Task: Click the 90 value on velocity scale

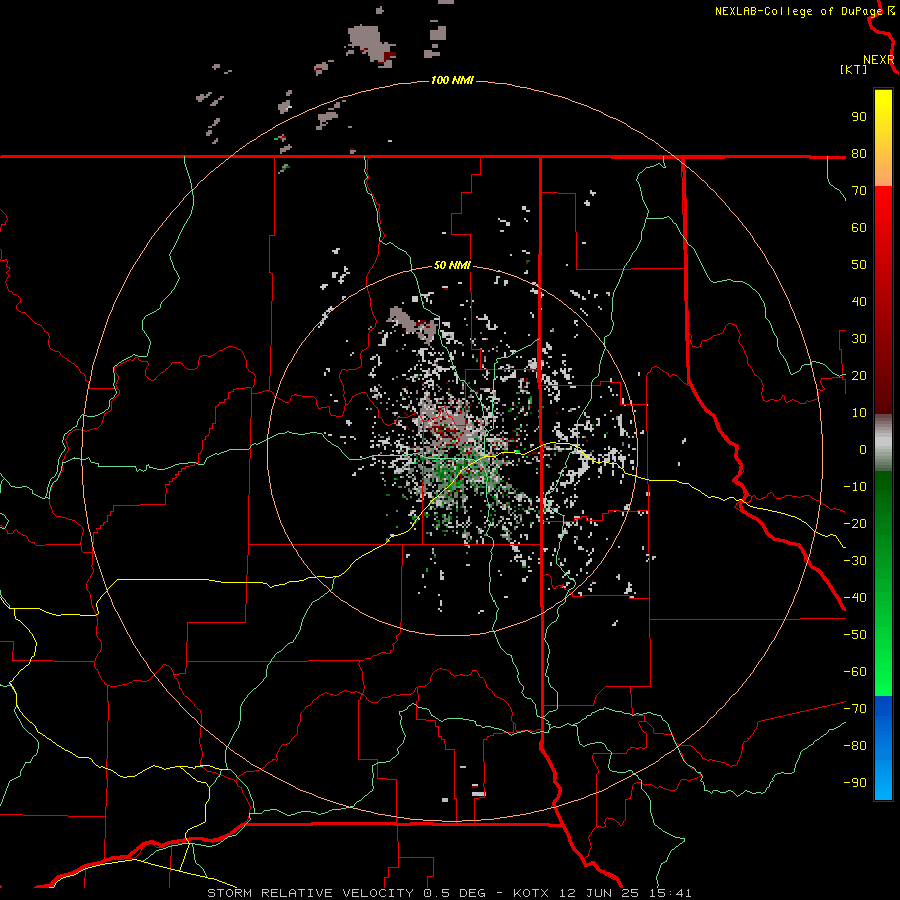Action: tap(859, 117)
